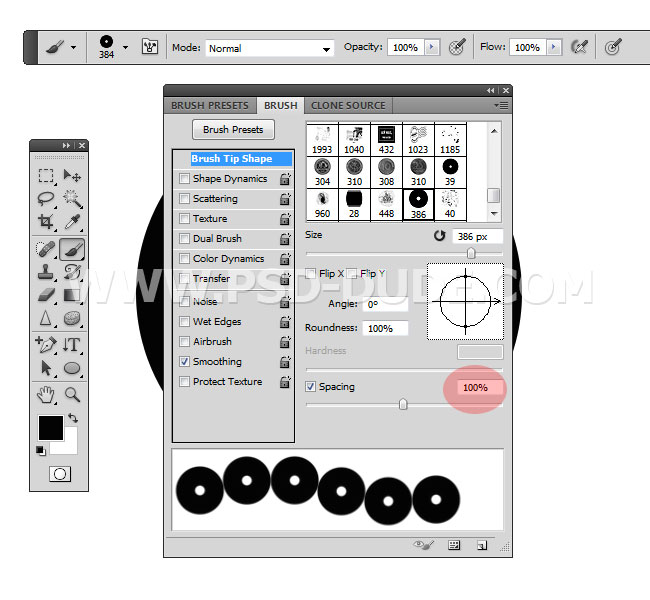
Task: Select the Hand tool
Action: pyautogui.click(x=46, y=394)
